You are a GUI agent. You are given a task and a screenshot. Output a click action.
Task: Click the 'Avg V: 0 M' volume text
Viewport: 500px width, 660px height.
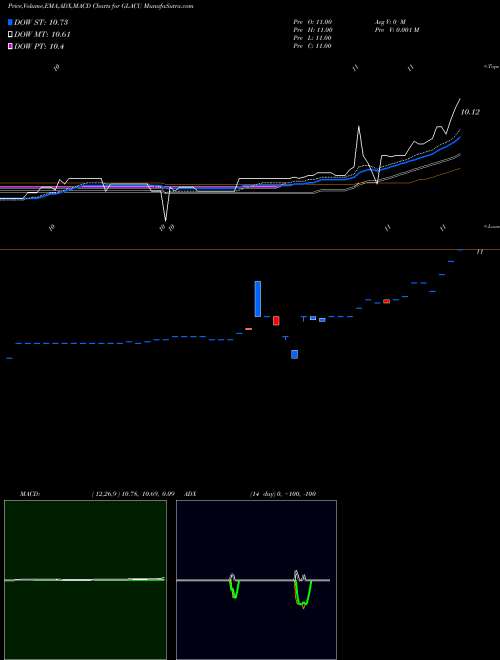click(389, 21)
